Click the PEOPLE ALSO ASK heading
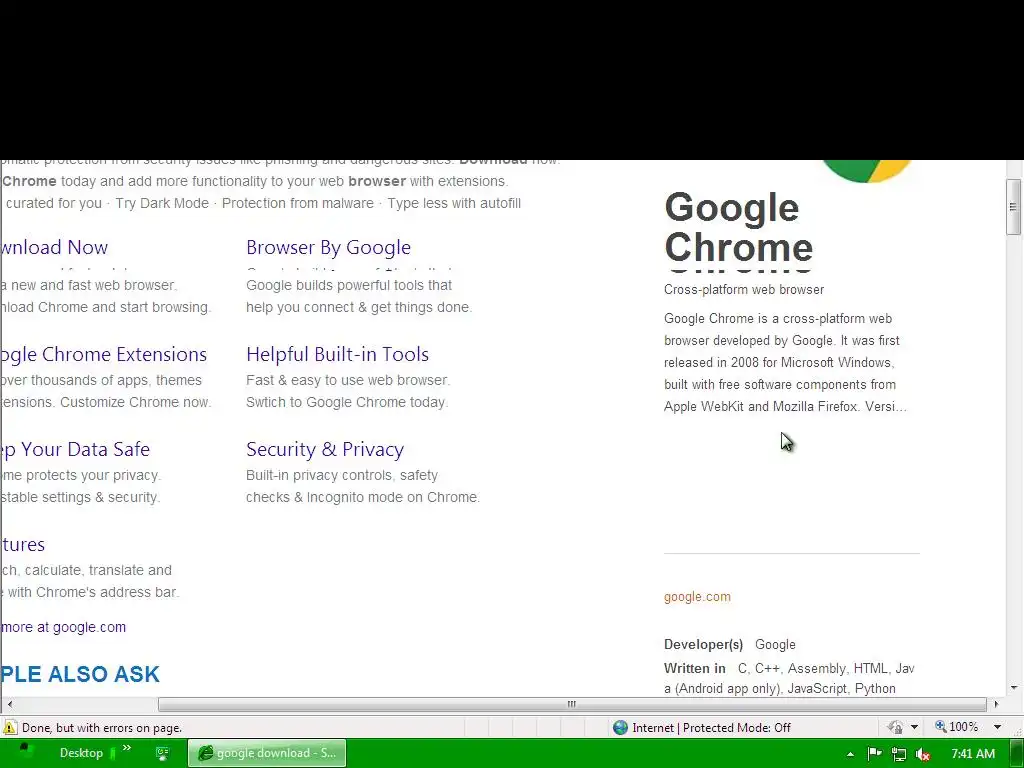This screenshot has width=1024, height=768. click(80, 674)
